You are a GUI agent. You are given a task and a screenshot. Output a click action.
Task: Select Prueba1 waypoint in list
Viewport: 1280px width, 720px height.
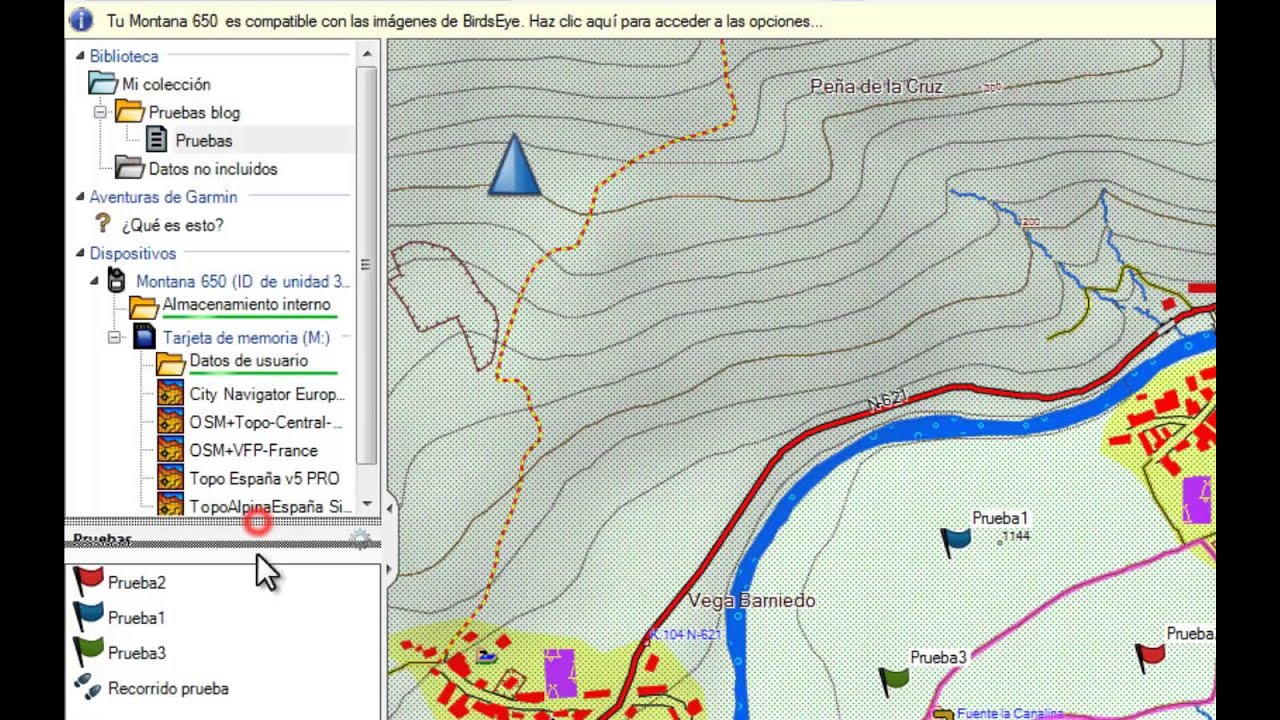coord(137,619)
